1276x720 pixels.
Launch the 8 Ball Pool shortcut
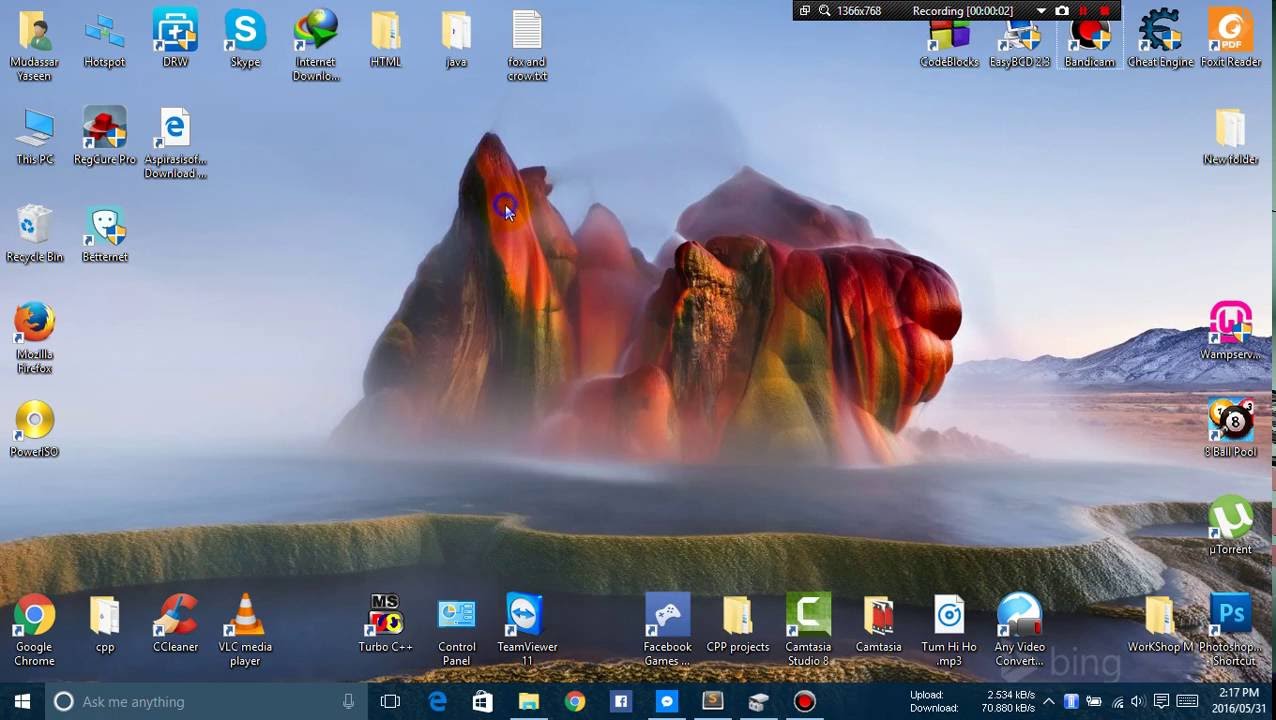click(x=1231, y=430)
